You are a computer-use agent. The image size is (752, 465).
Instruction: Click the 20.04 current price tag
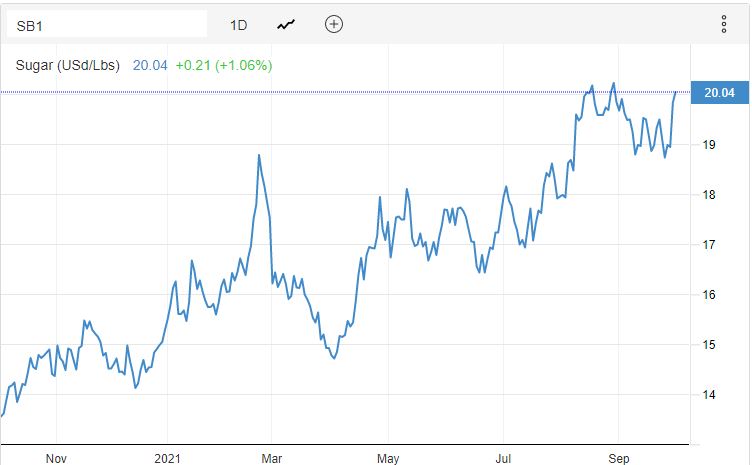(719, 93)
